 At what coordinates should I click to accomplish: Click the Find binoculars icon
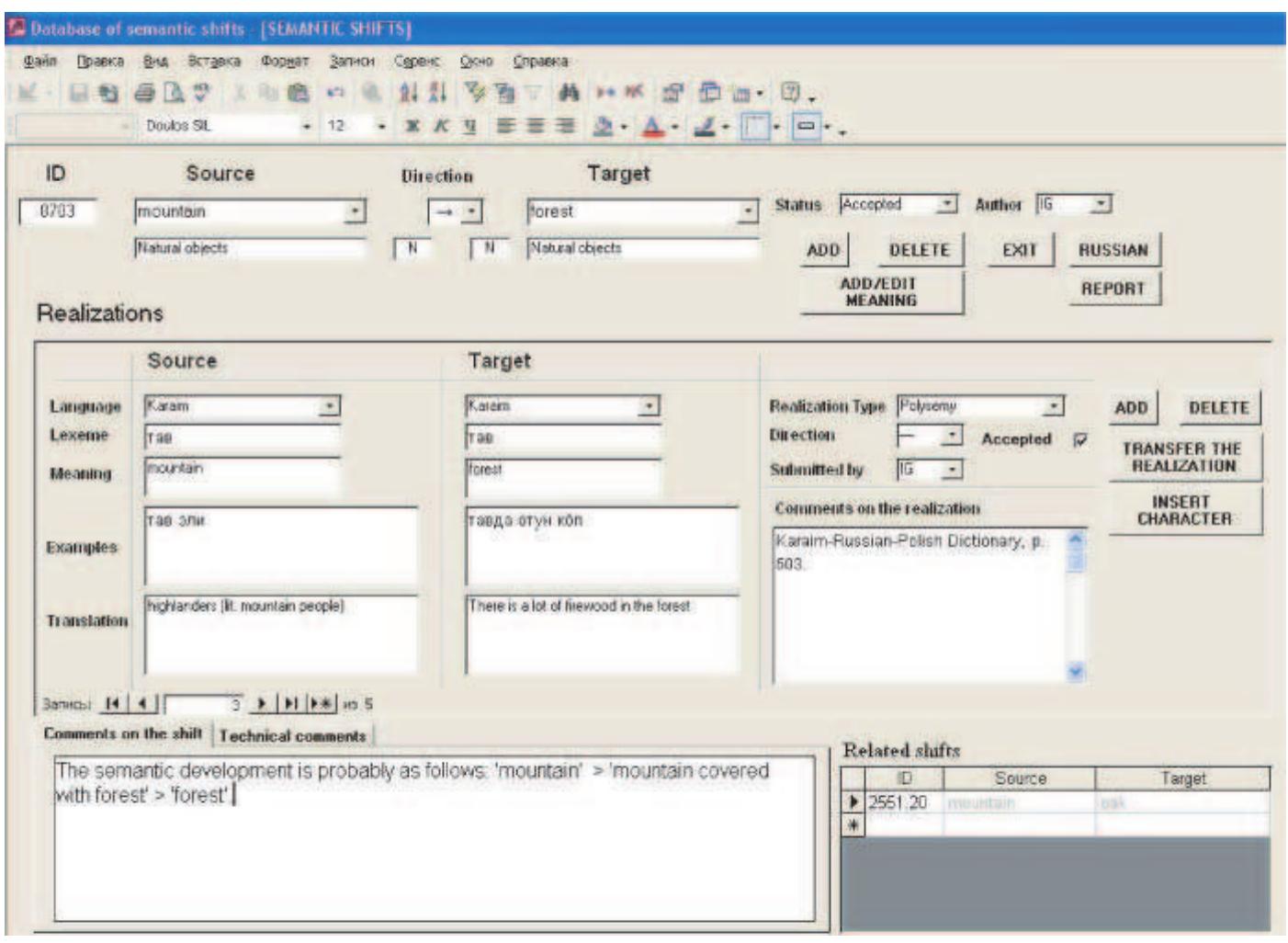[x=570, y=93]
